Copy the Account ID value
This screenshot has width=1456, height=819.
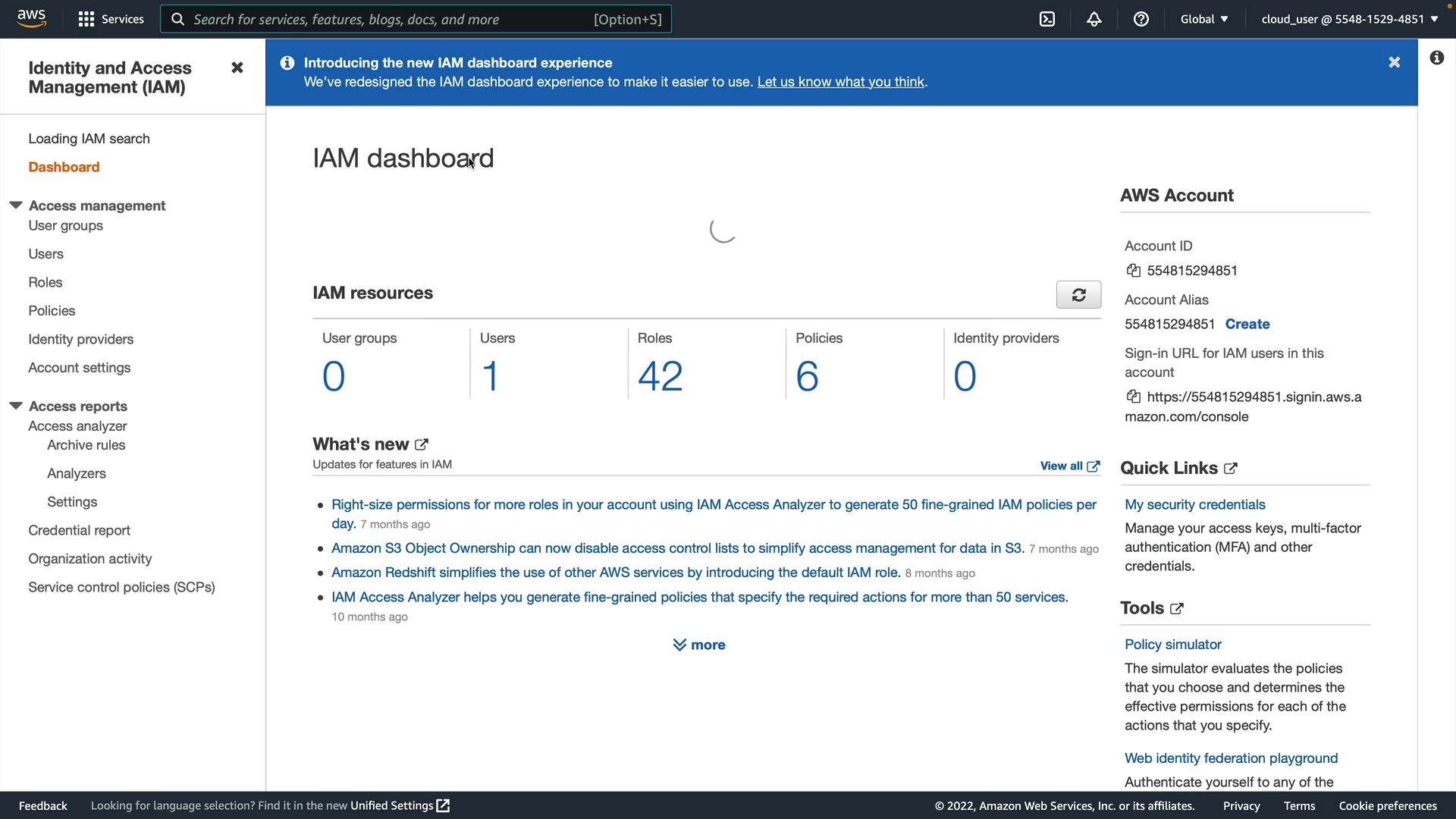click(x=1134, y=271)
